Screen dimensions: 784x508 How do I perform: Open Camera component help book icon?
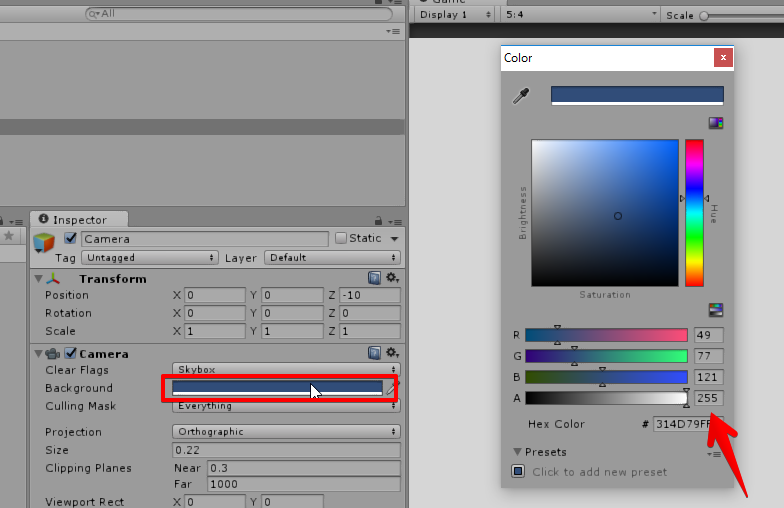tap(374, 353)
